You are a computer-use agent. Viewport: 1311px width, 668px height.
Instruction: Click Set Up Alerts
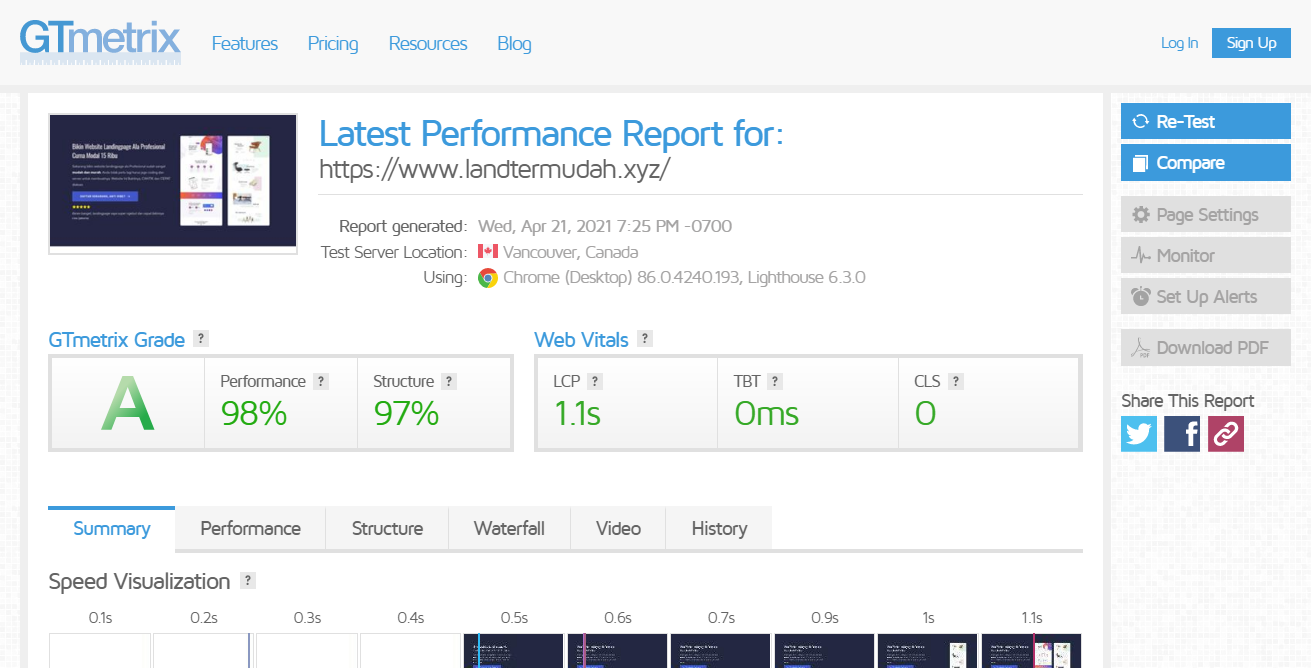1206,297
